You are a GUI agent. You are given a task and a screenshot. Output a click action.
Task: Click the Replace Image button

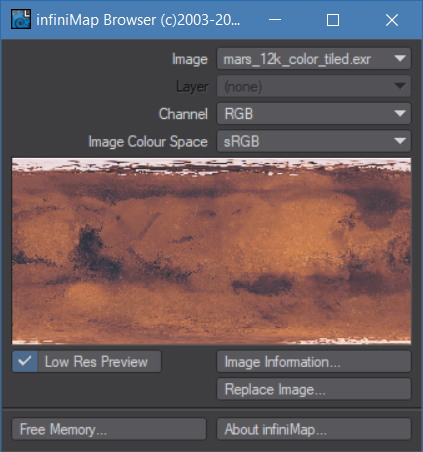pyautogui.click(x=314, y=389)
